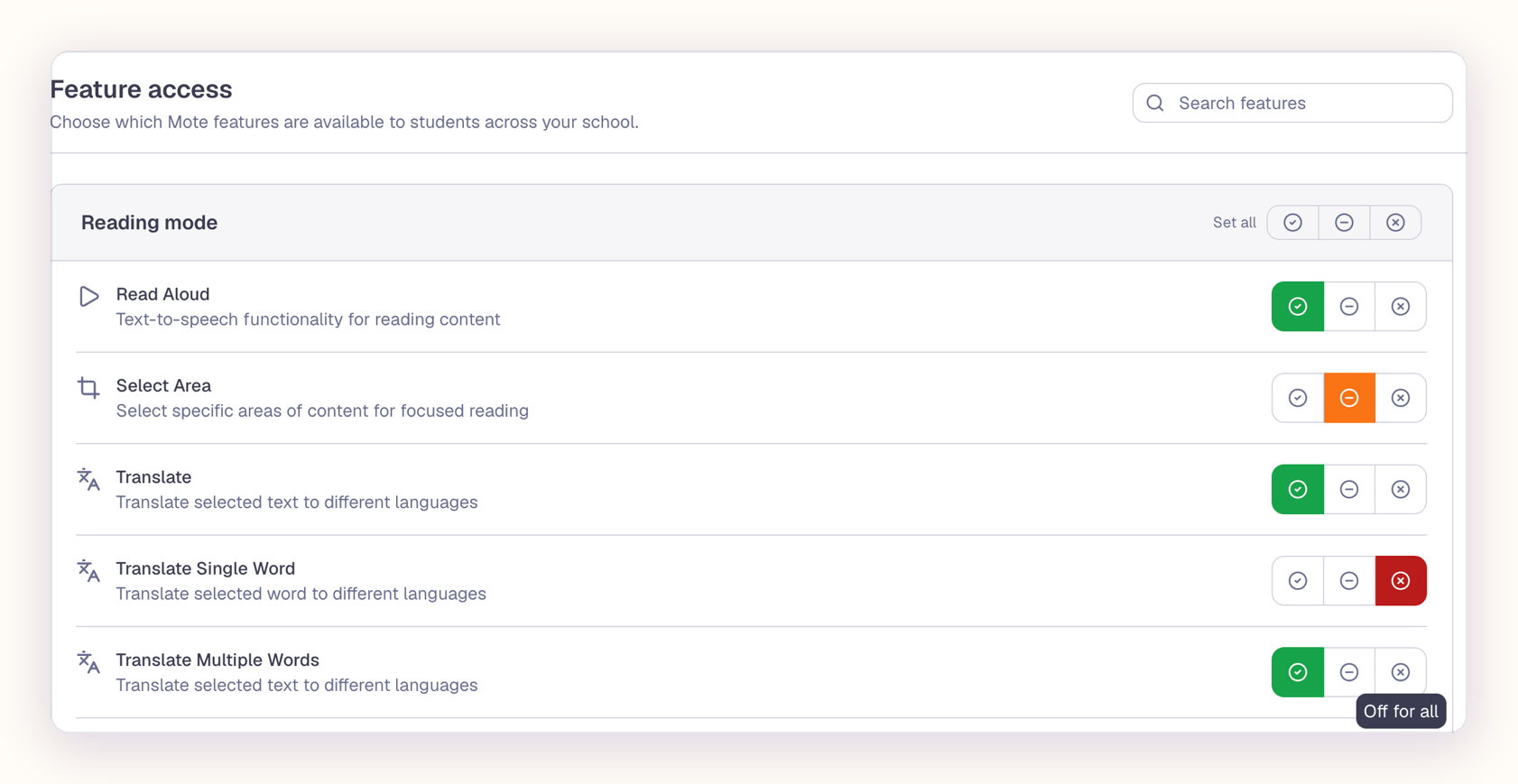Screen dimensions: 1518x784
Task: Click the green check for Read Aloud
Action: tap(1298, 307)
